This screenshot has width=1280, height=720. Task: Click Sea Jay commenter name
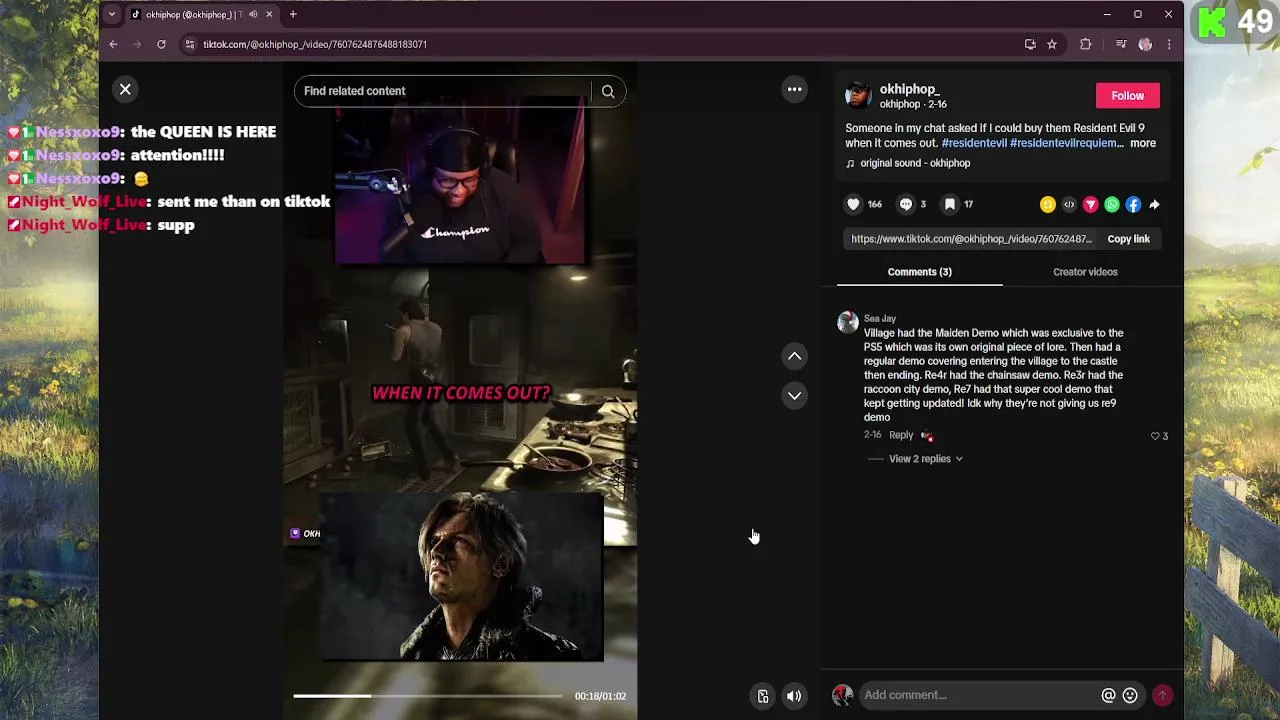click(880, 319)
